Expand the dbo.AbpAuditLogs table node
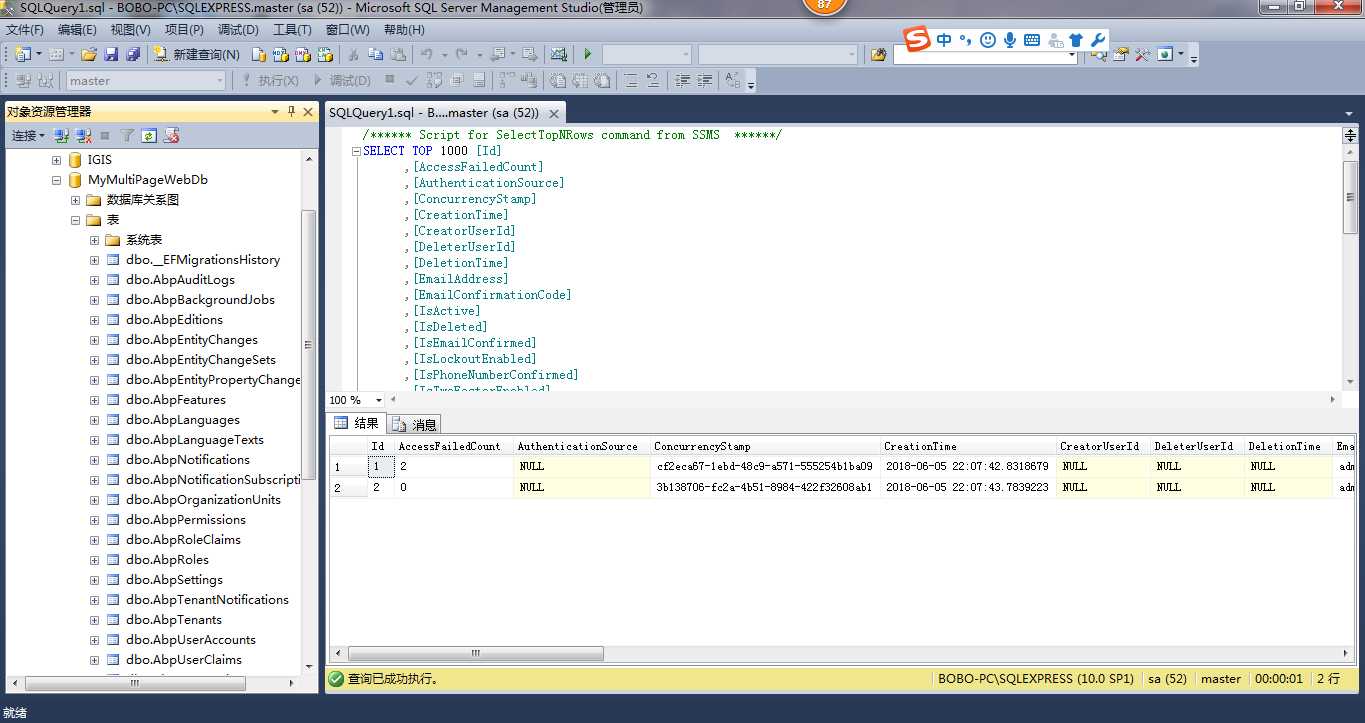The height and width of the screenshot is (723, 1365). 94,280
